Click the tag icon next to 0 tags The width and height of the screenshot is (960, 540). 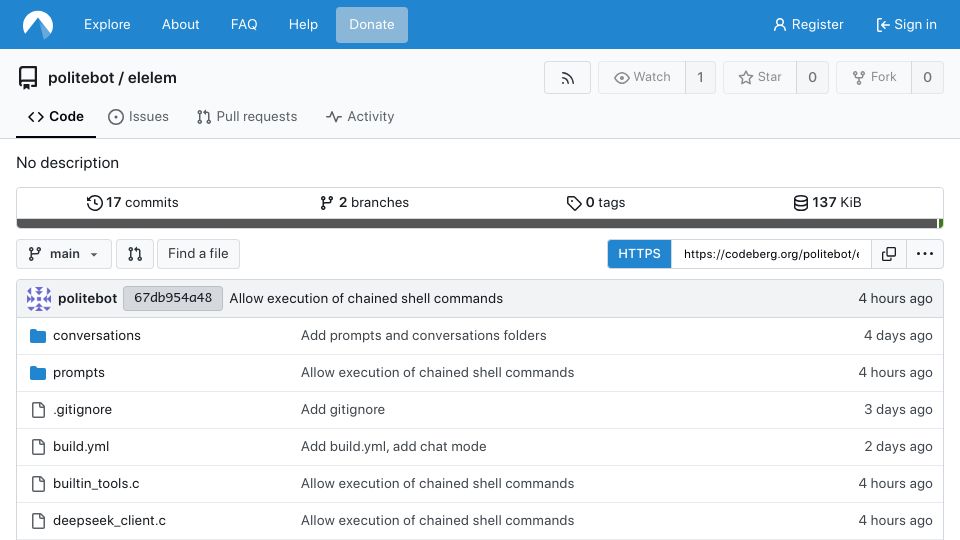click(x=574, y=203)
